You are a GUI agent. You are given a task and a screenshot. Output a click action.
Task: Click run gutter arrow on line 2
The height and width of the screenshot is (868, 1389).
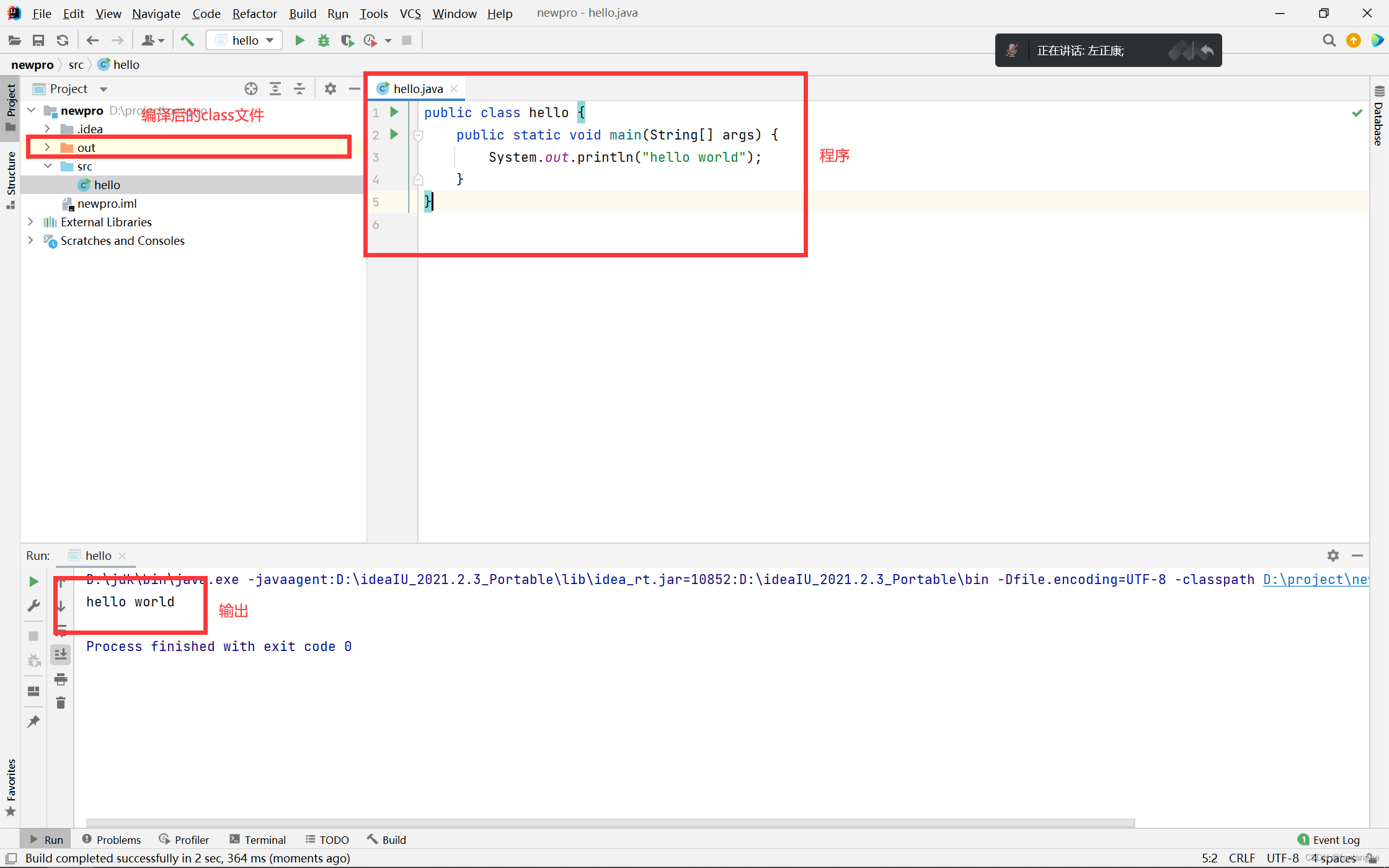click(394, 135)
